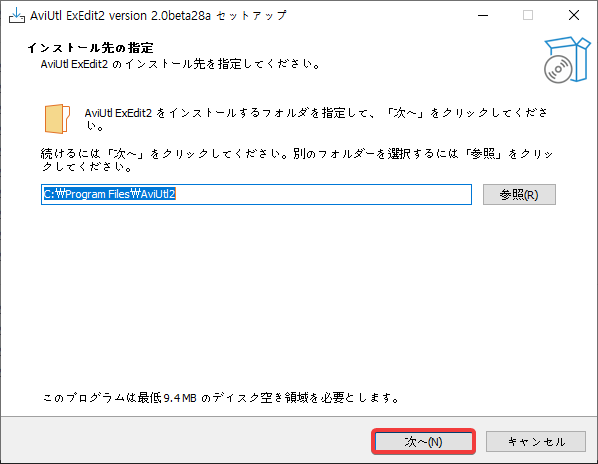Open folder browser with 参照(R)

coord(519,194)
